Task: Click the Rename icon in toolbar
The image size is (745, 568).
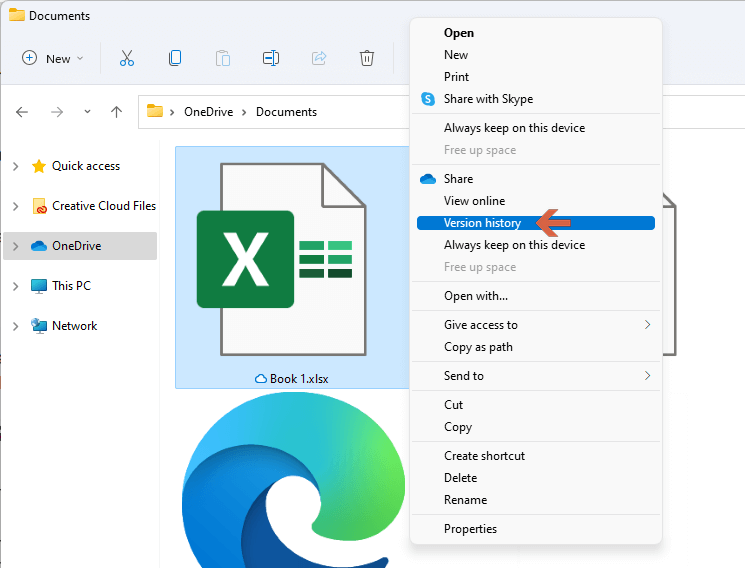Action: [x=271, y=58]
